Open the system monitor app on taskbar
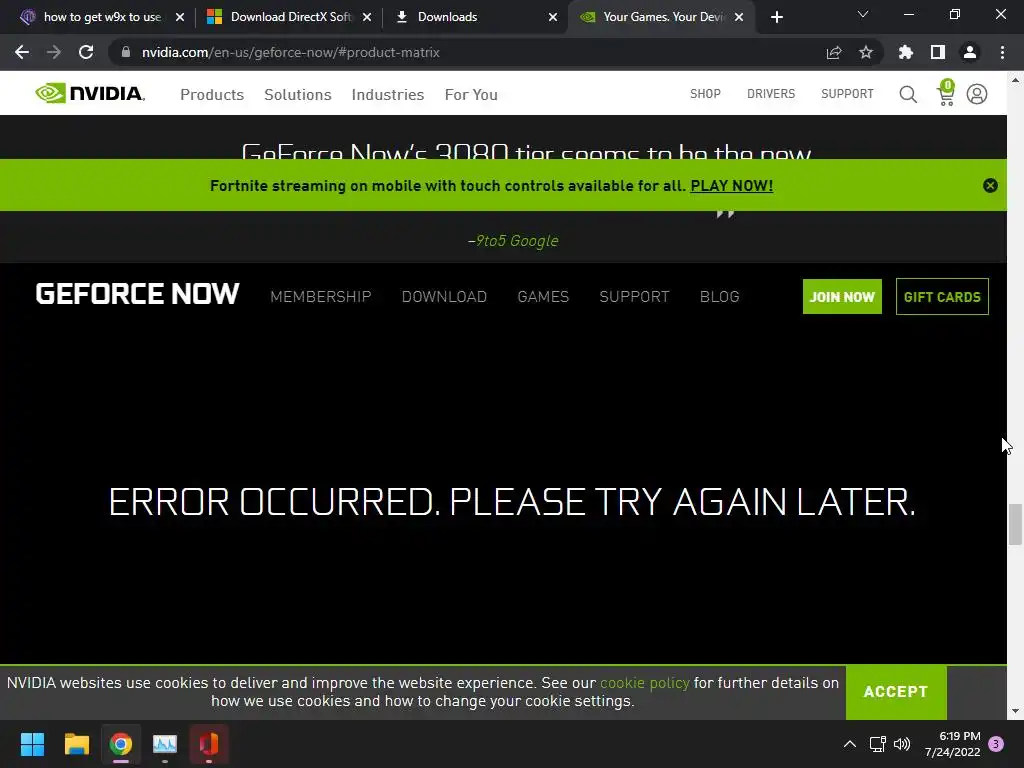Screen dimensions: 1024x768 [x=165, y=744]
